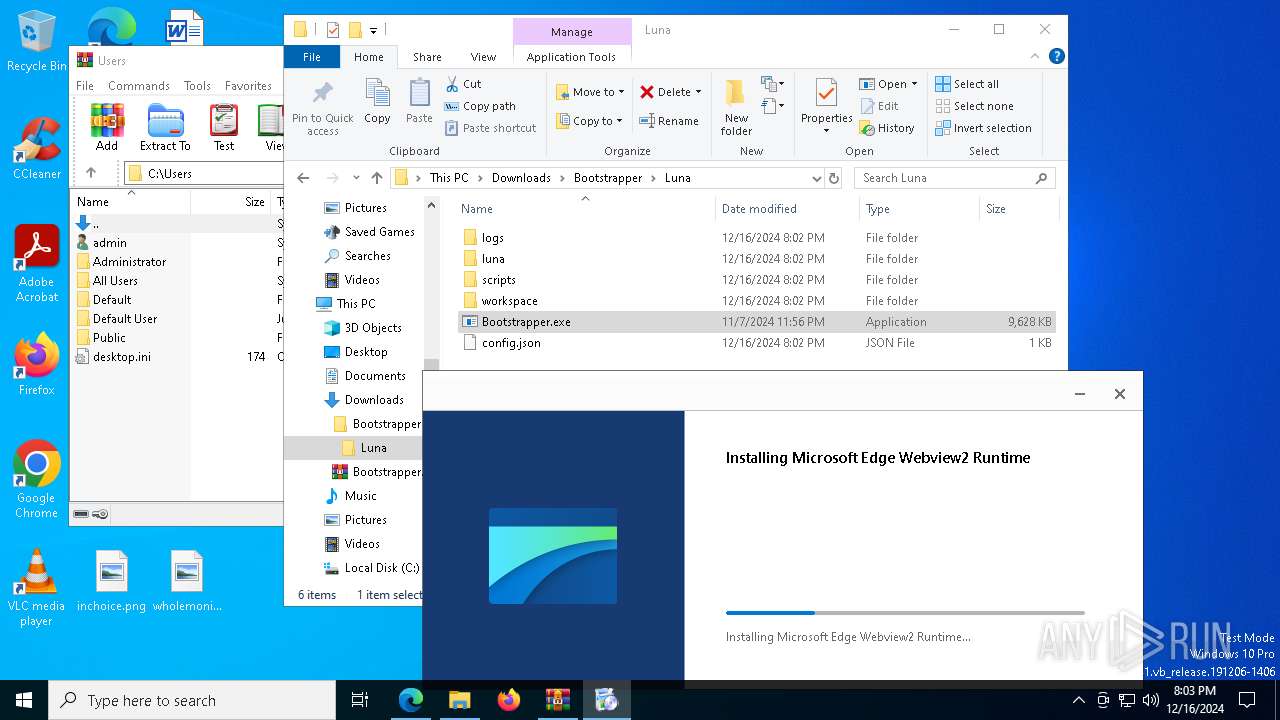Refresh the Luna folder view
The width and height of the screenshot is (1280, 720).
point(834,178)
